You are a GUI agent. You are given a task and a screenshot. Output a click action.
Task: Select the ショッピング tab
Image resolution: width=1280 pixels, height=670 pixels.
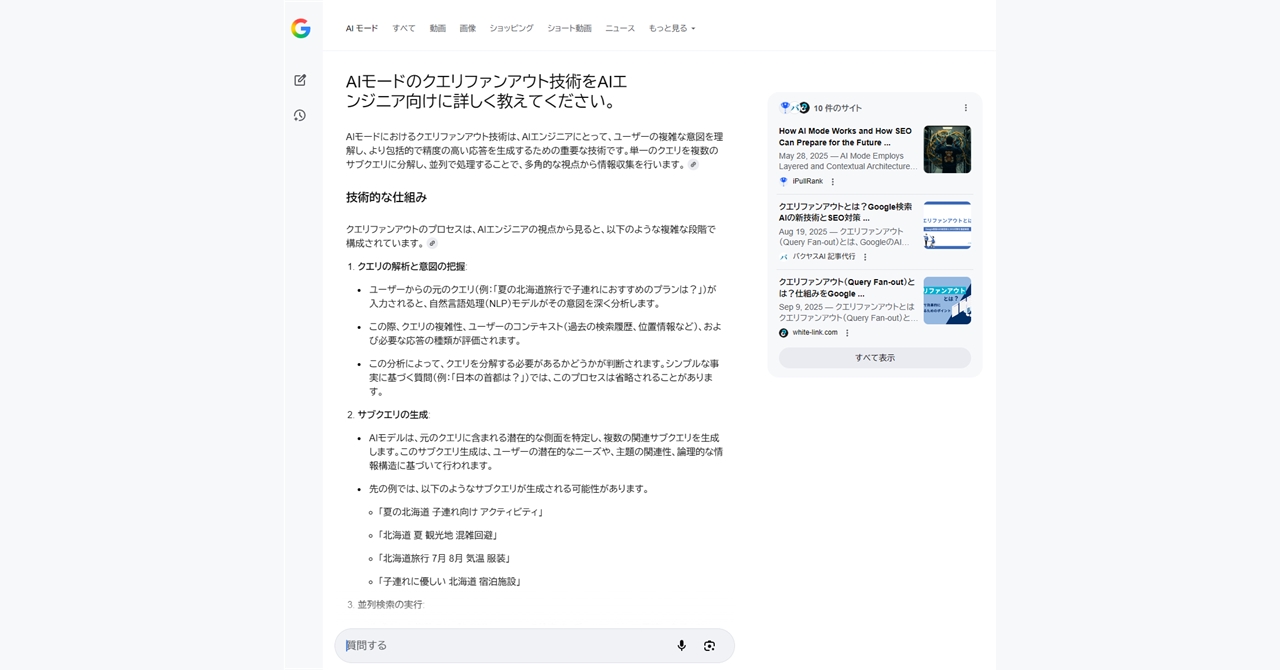511,28
